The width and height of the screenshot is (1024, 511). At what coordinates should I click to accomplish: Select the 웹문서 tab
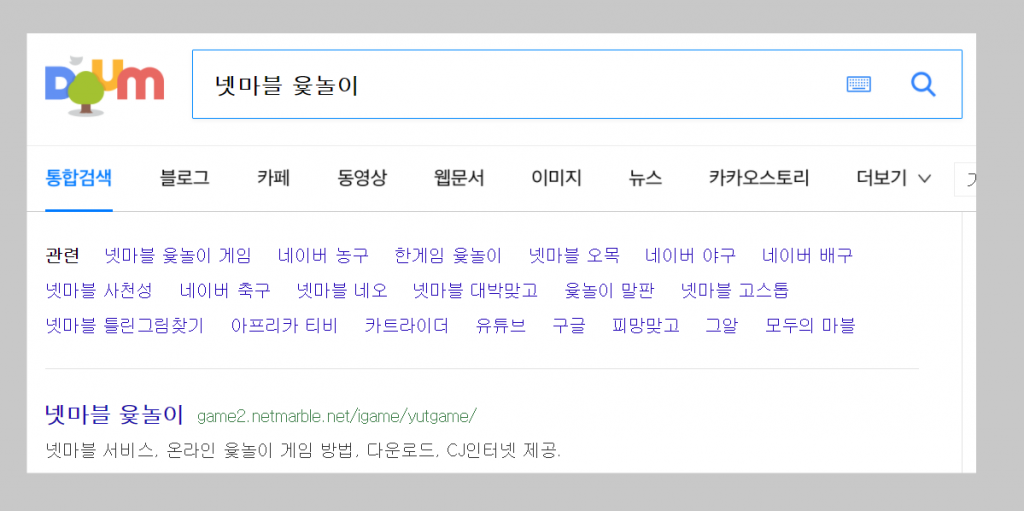coord(459,178)
